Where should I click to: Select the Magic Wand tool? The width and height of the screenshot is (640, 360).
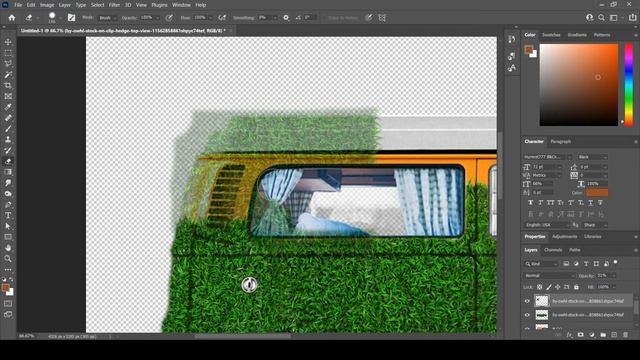point(8,75)
